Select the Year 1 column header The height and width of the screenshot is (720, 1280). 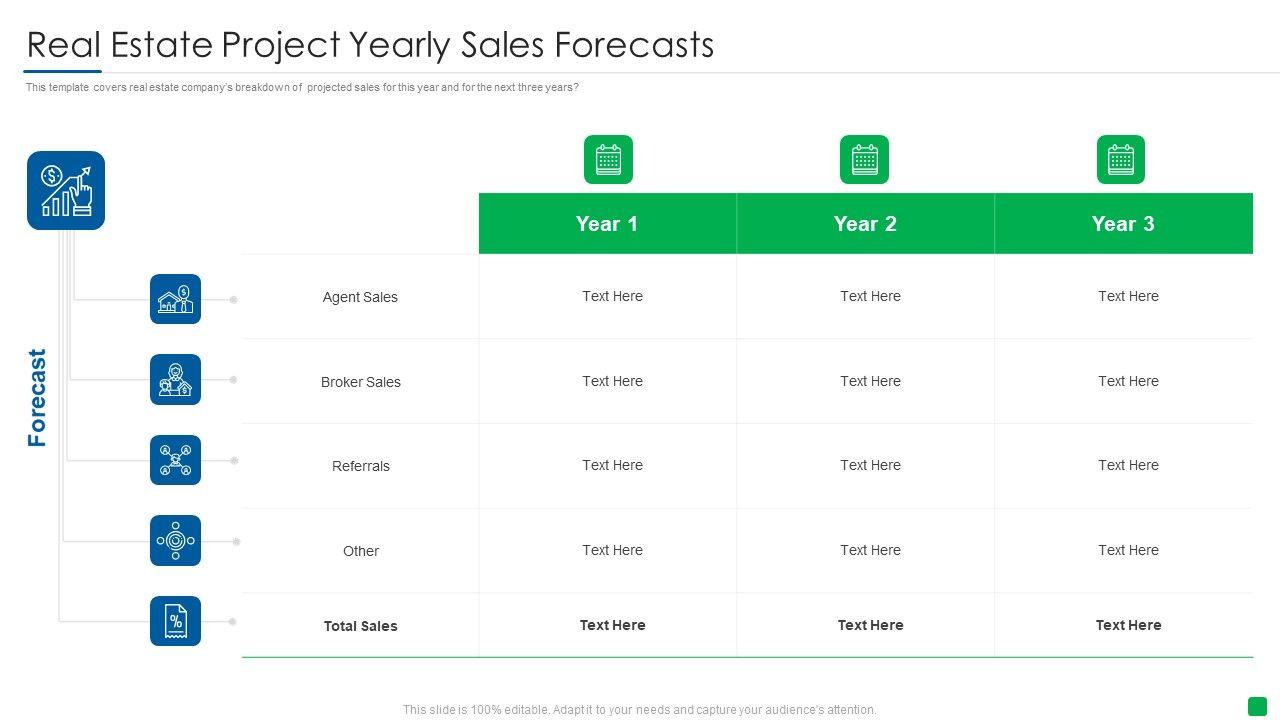click(607, 224)
